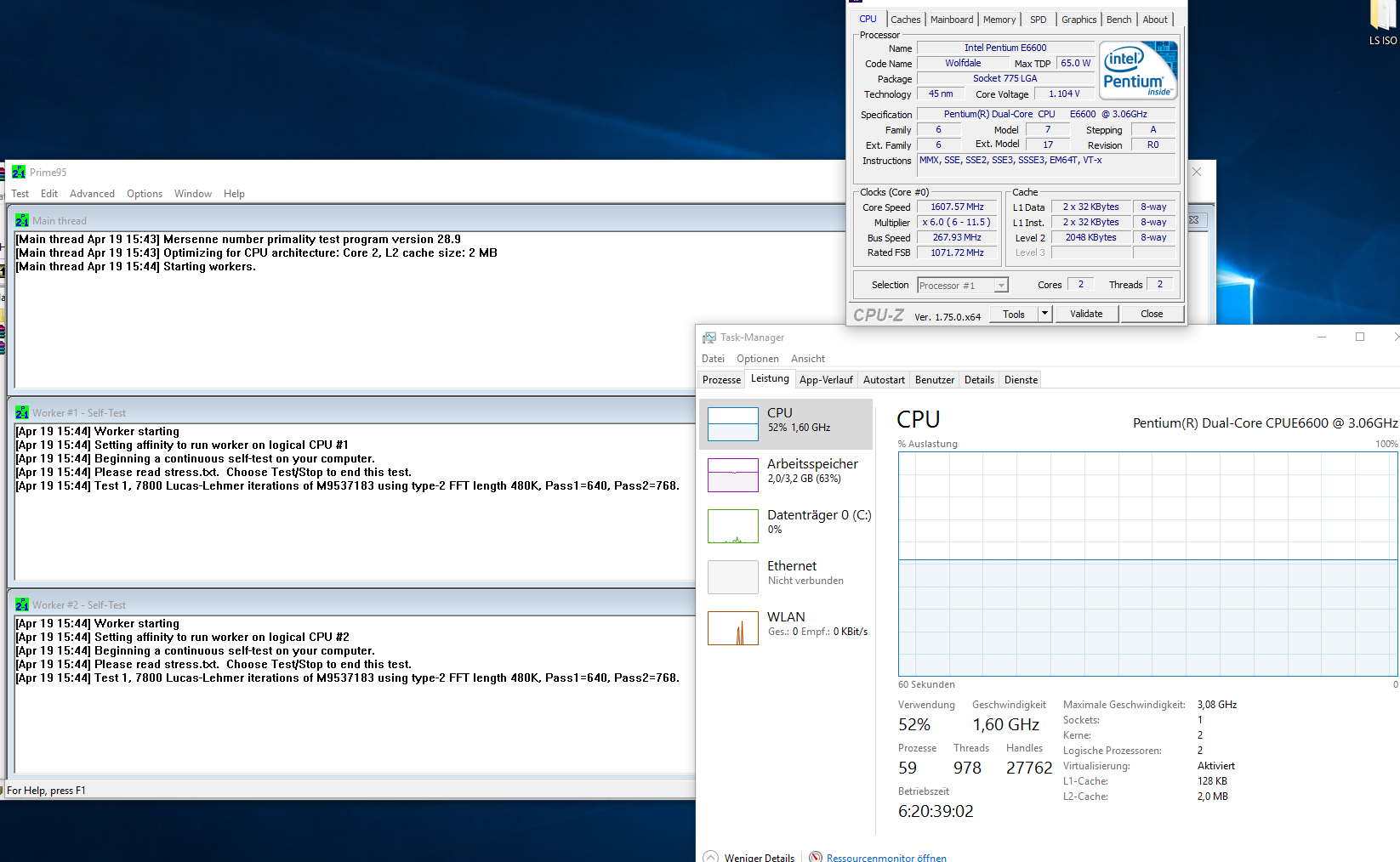The width and height of the screenshot is (1400, 862).
Task: Open the Window menu in Prime95
Action: (193, 194)
